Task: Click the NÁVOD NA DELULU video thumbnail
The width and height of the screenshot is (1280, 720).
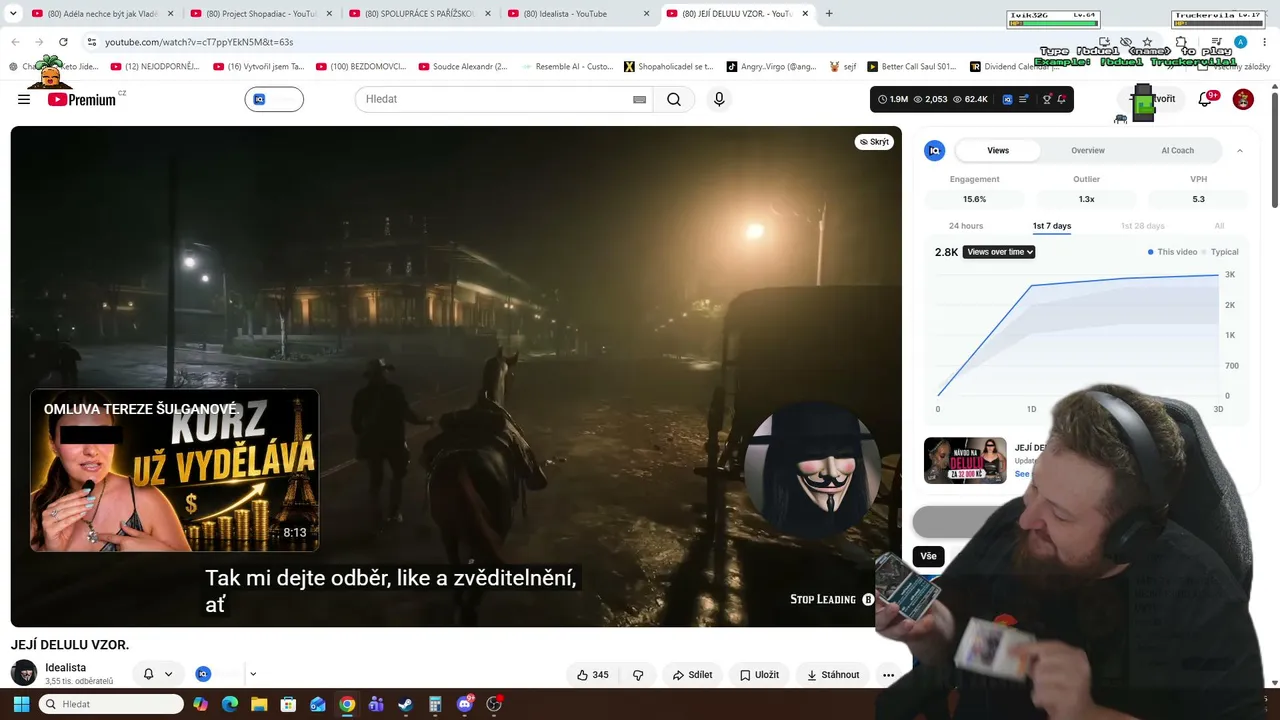Action: (x=965, y=460)
